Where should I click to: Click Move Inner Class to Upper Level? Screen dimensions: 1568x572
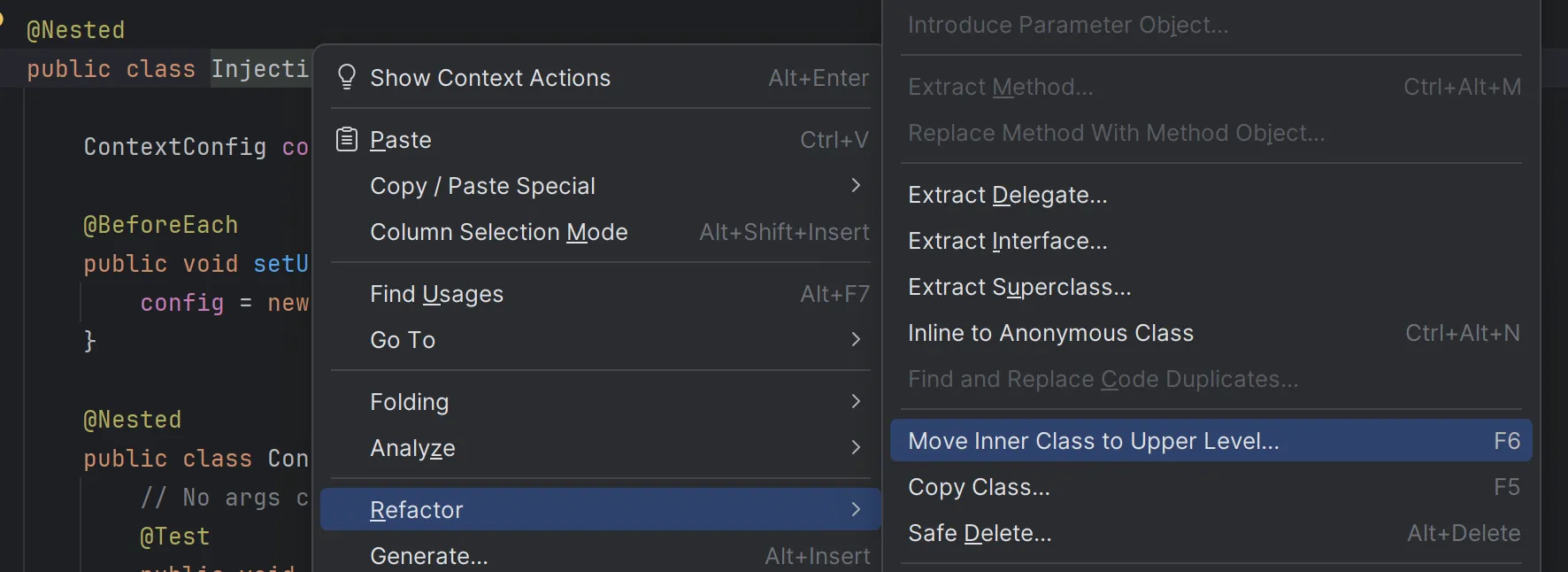pos(1094,441)
